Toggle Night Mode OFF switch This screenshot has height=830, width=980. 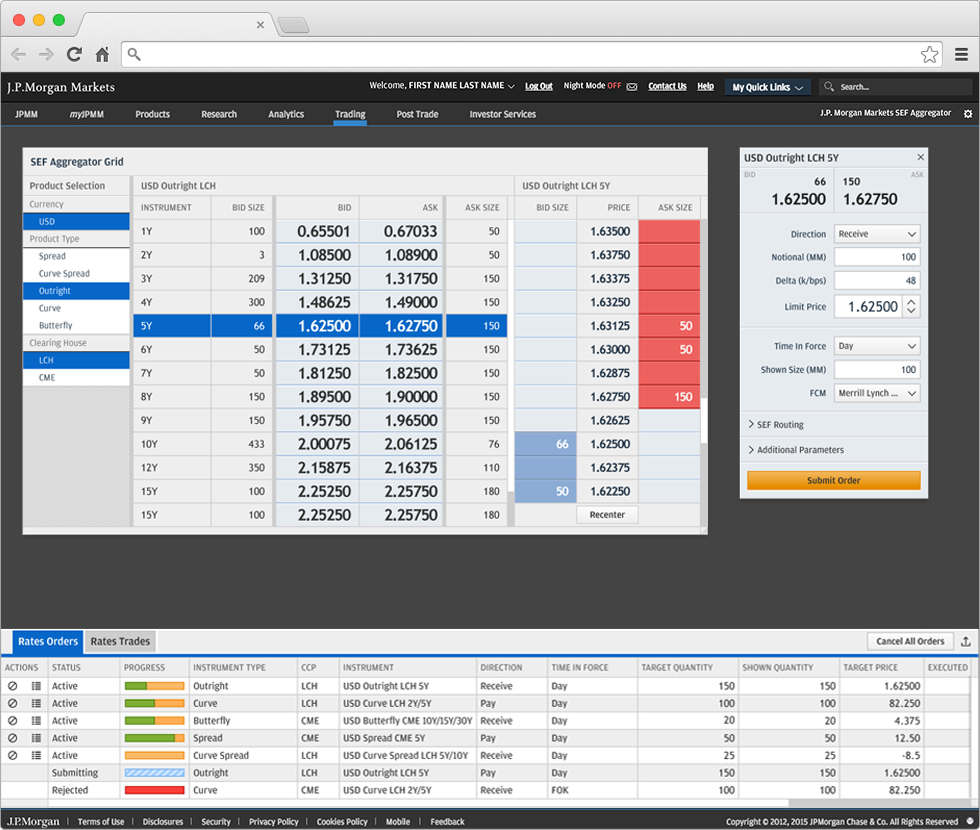pyautogui.click(x=614, y=86)
